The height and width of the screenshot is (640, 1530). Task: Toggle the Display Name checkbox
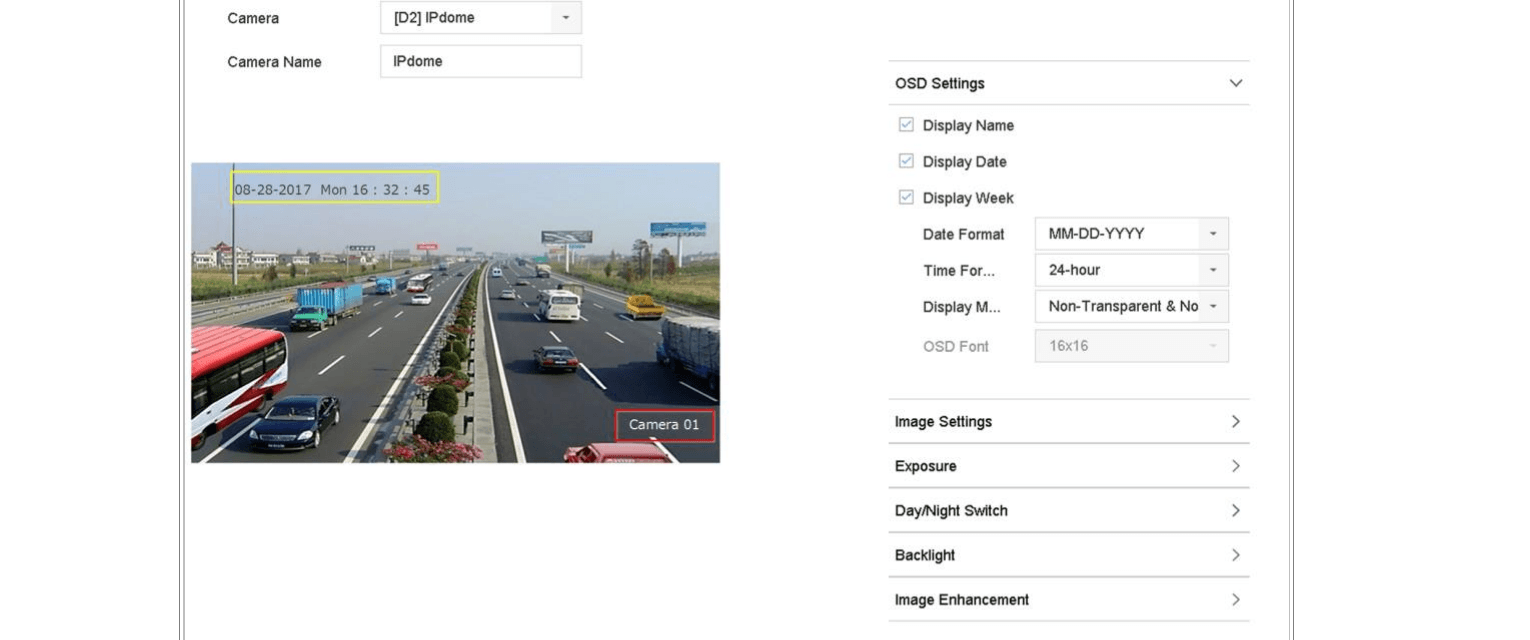point(906,125)
